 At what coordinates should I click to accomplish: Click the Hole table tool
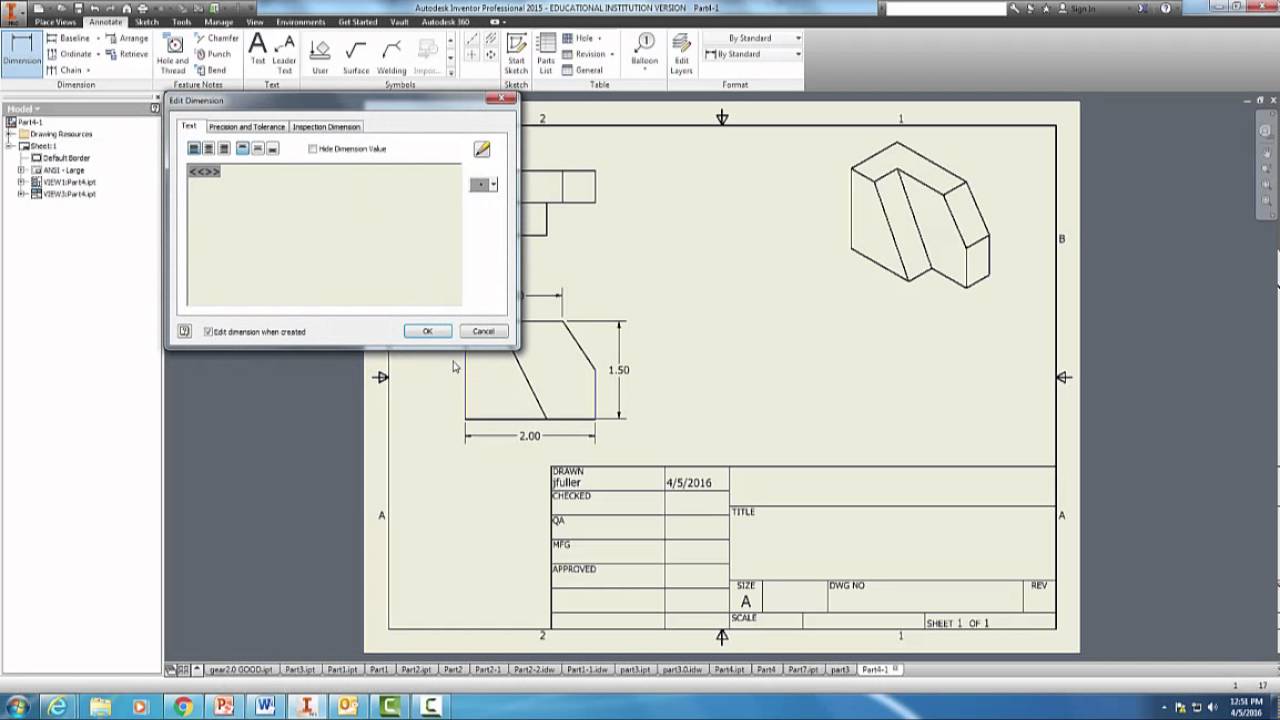tap(580, 38)
